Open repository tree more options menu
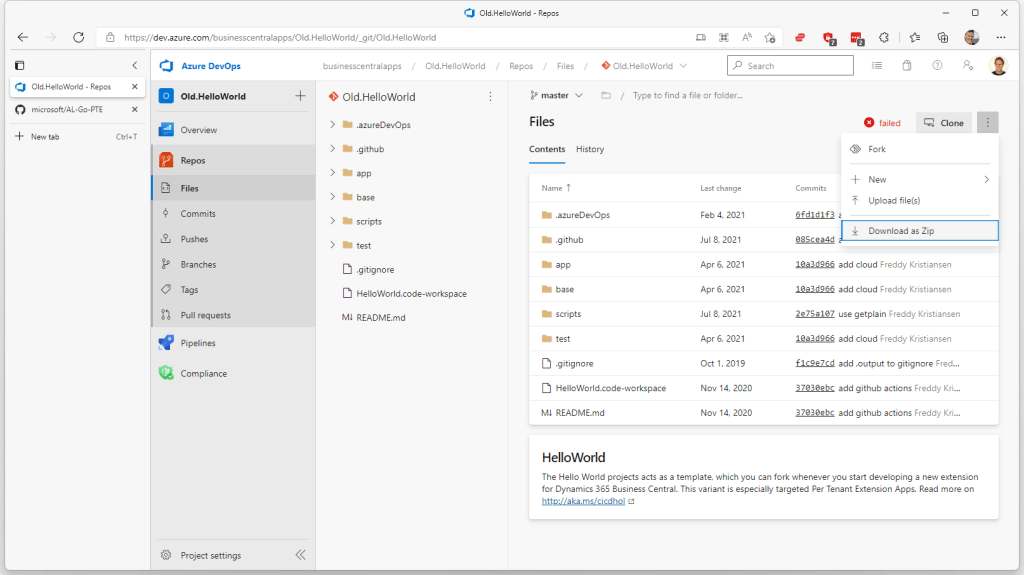Screen dimensions: 1024x575 [x=490, y=97]
